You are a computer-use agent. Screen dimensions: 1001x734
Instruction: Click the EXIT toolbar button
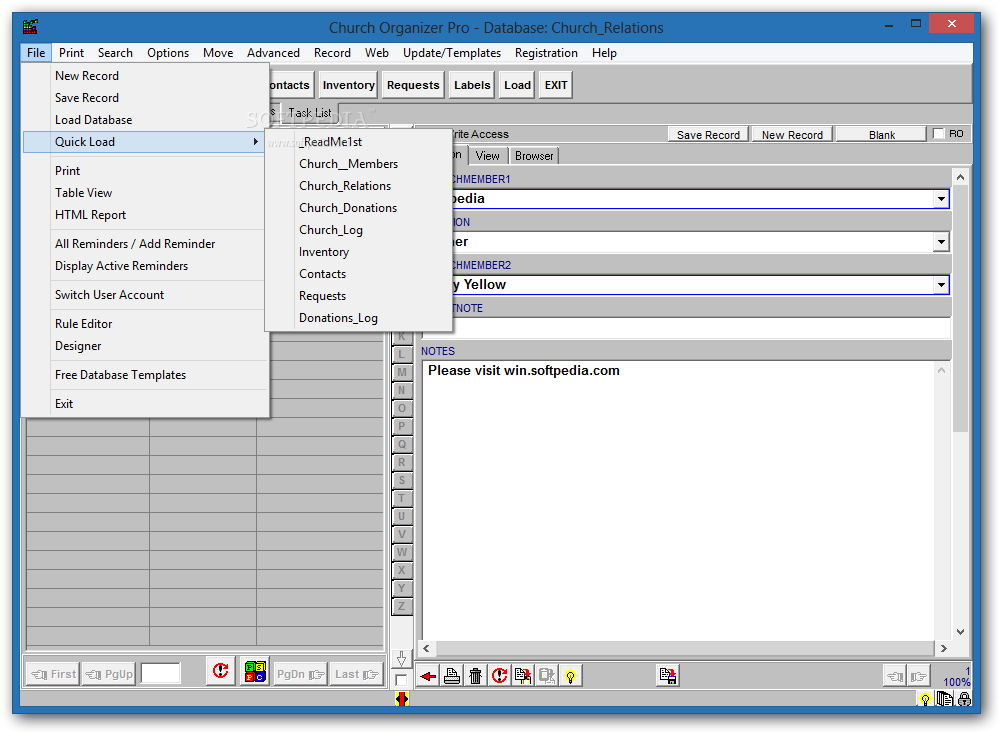pyautogui.click(x=555, y=85)
